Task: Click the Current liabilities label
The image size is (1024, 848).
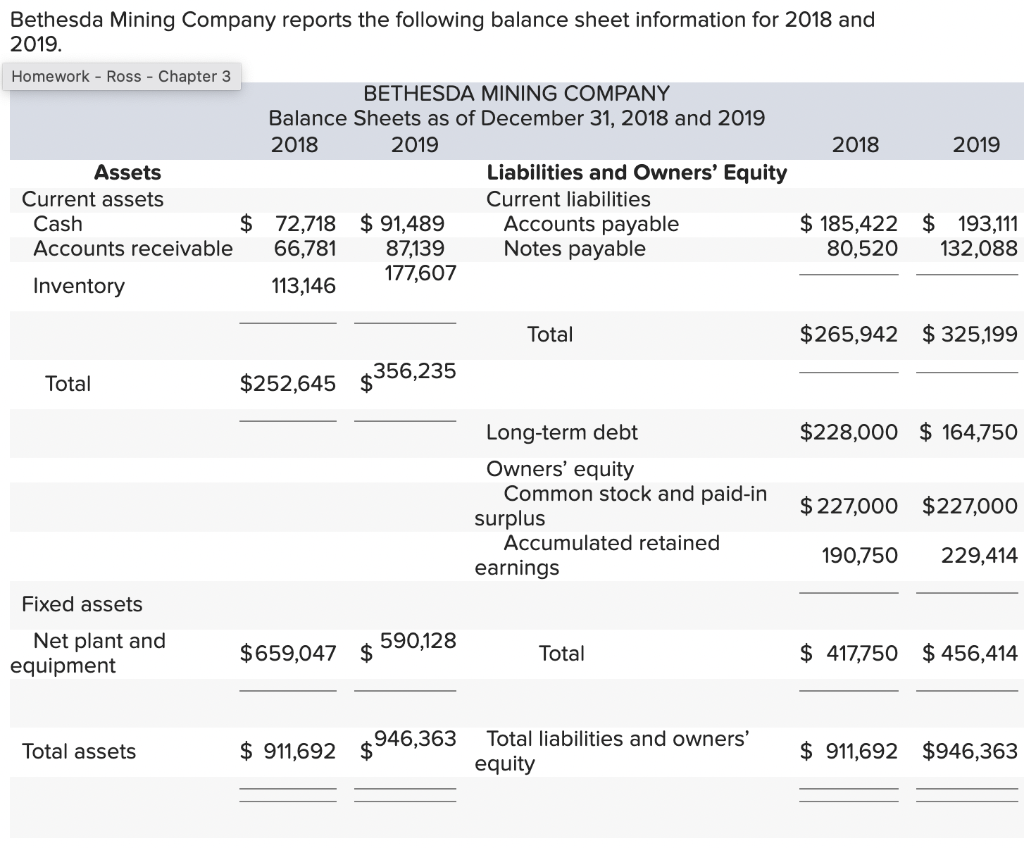Action: pos(568,199)
